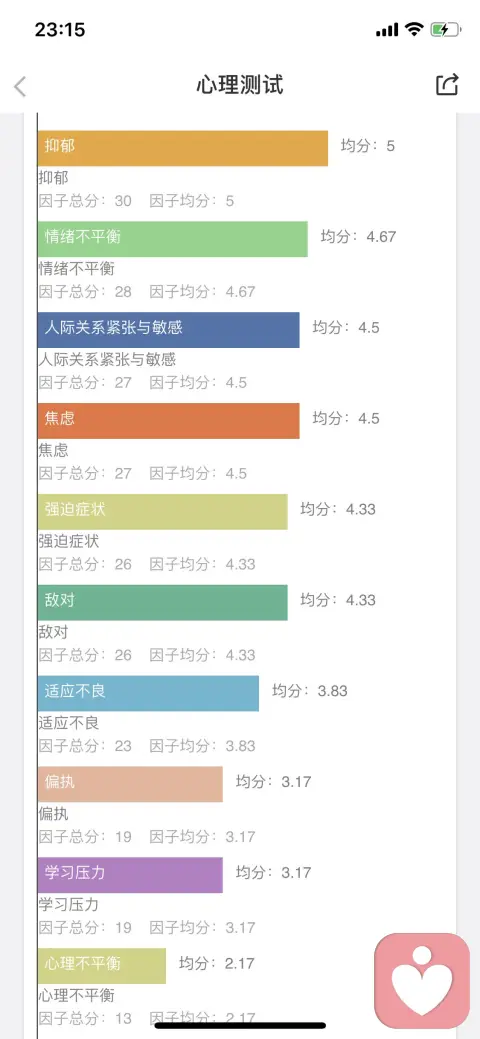Tap the cellular signal icon
Image resolution: width=480 pixels, height=1039 pixels.
387,30
